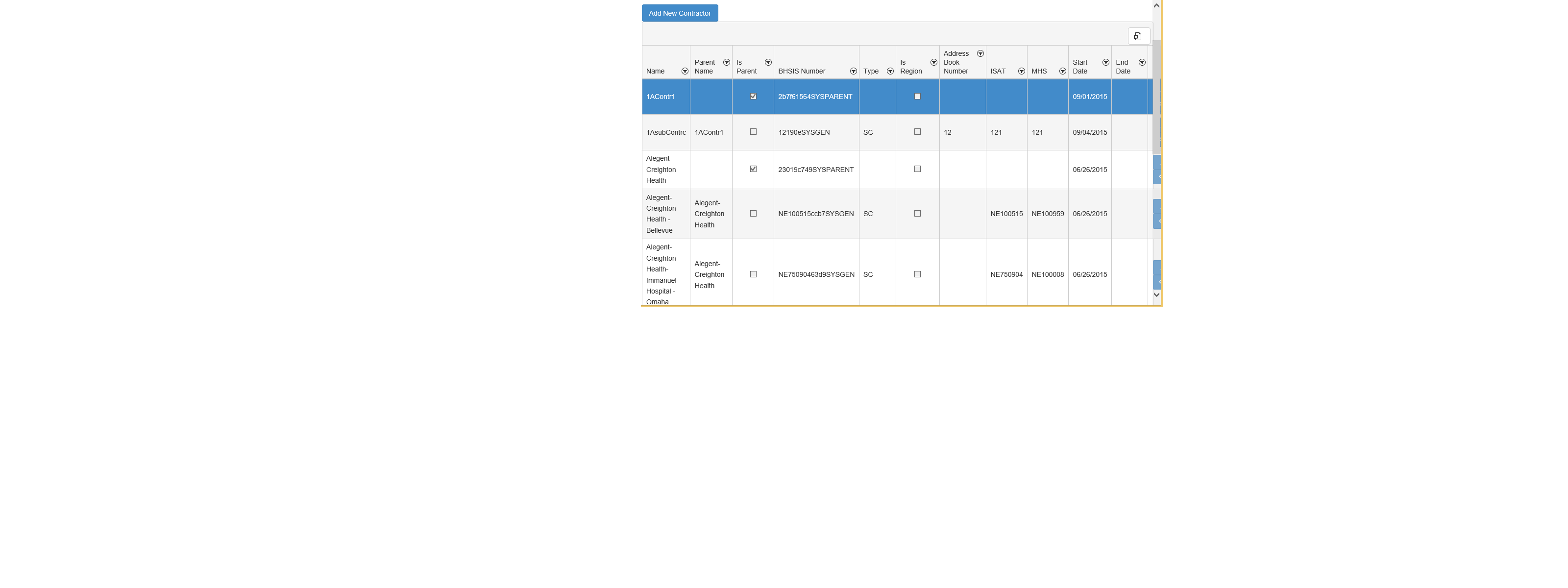Toggle Is Region checkbox for 1AContr1
Image resolution: width=1568 pixels, height=588 pixels.
[x=917, y=97]
